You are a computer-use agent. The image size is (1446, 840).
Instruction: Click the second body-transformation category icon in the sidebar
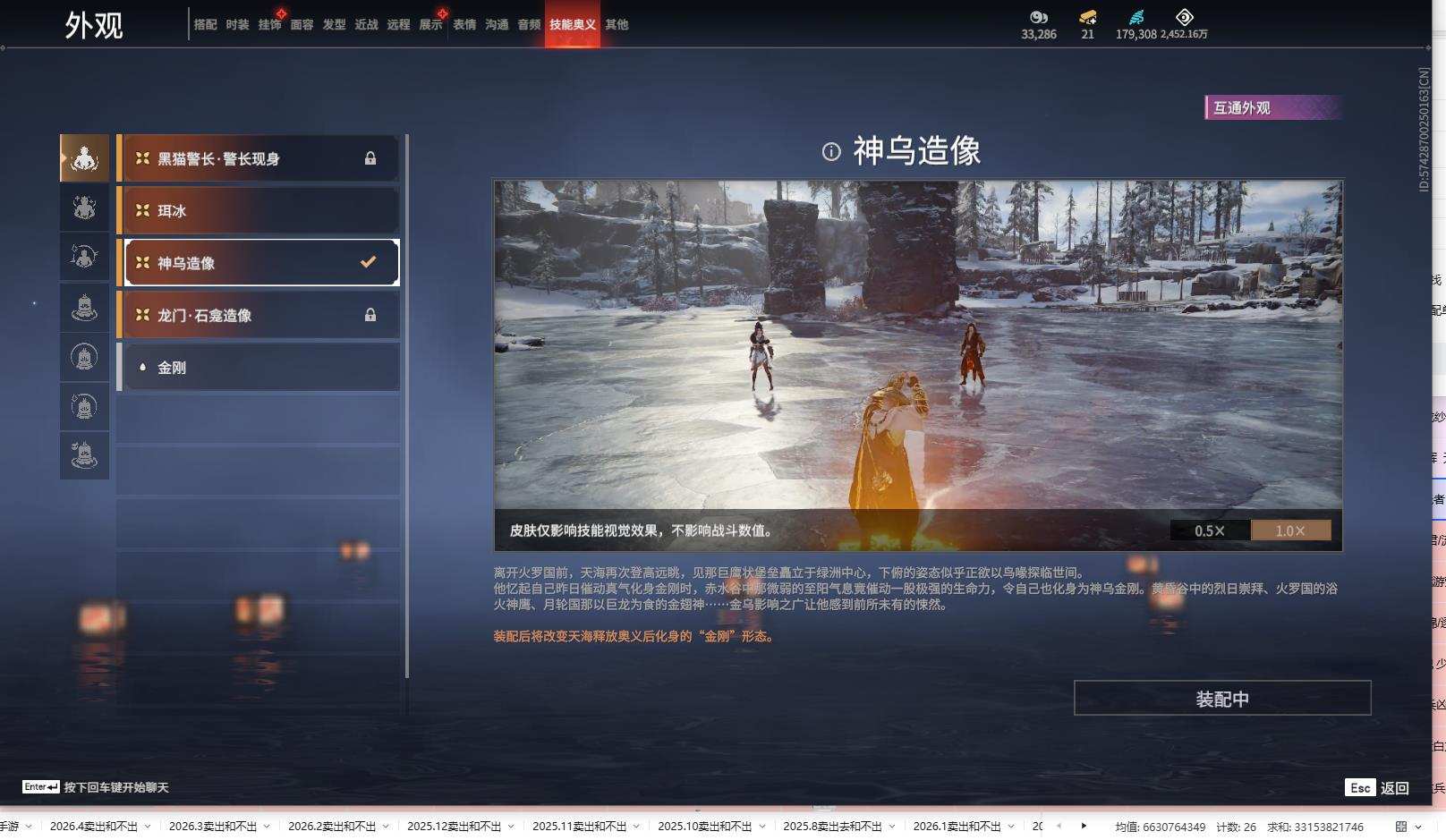coord(84,207)
